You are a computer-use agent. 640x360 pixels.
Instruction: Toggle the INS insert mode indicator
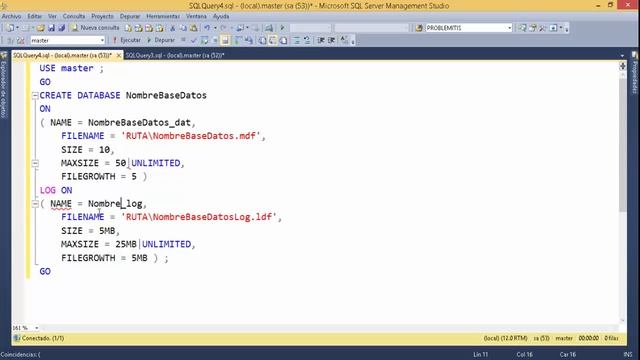tap(628, 354)
